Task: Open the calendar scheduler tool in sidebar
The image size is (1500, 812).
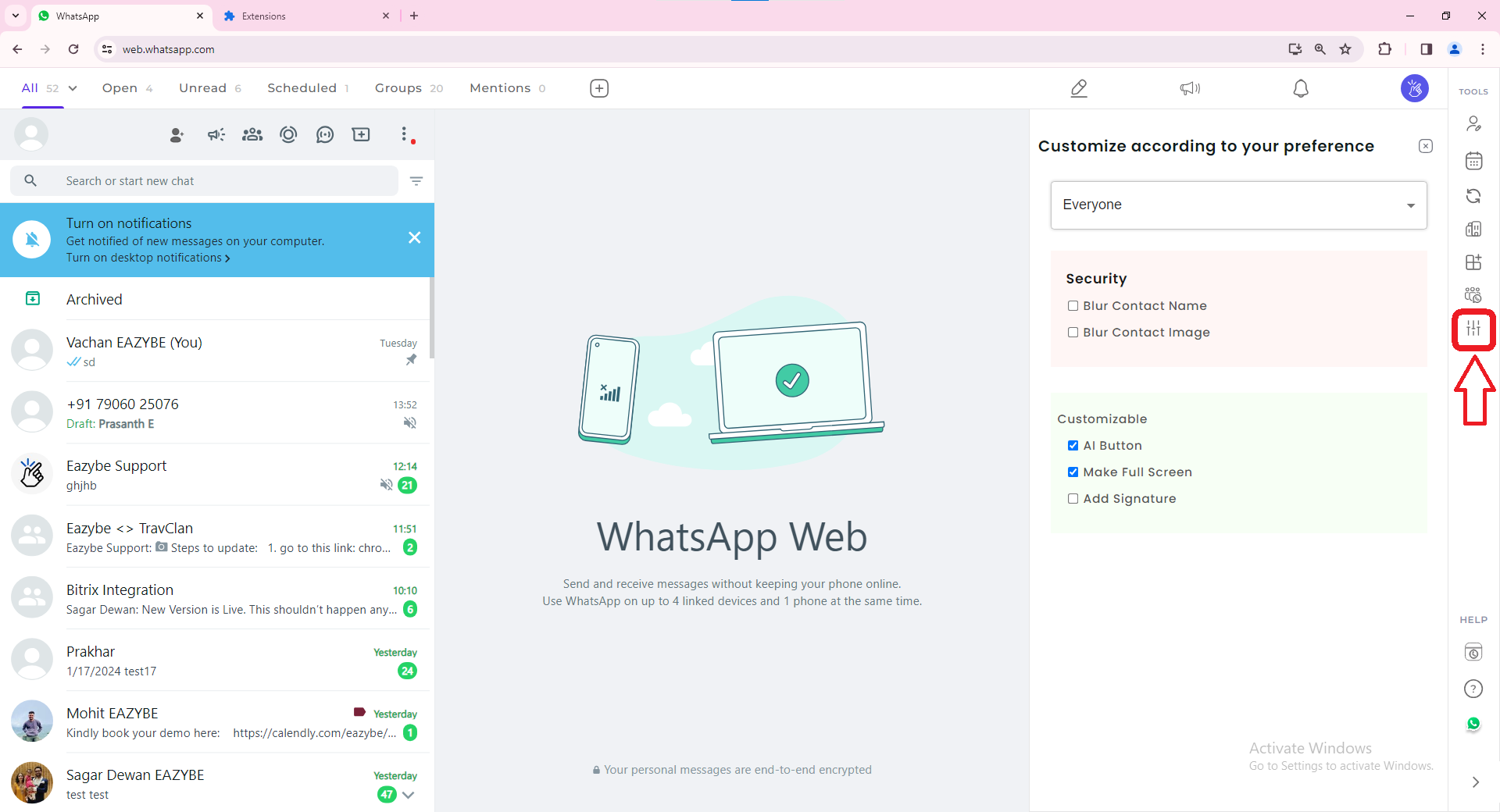Action: click(x=1473, y=161)
